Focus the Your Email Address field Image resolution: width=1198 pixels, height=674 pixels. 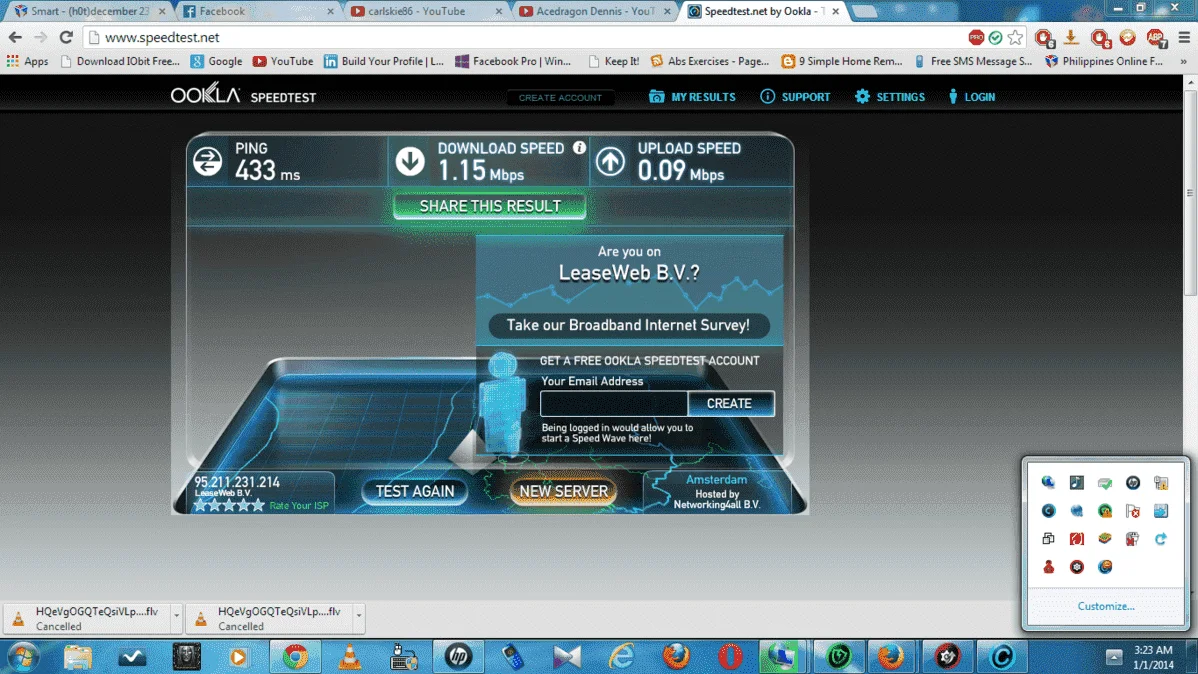pos(614,403)
